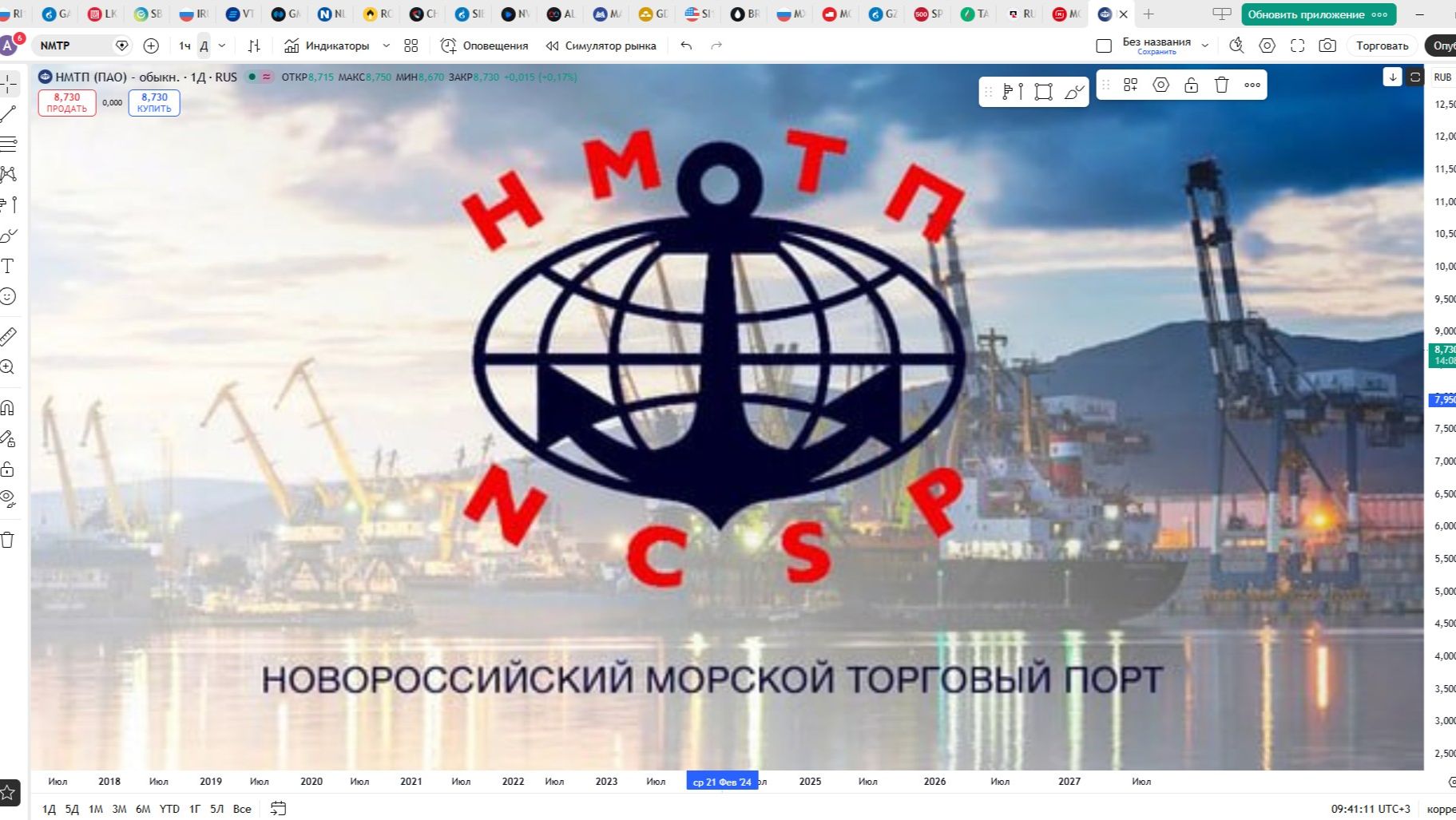Open the RUB currency selector
The width and height of the screenshot is (1456, 820).
point(1442,77)
